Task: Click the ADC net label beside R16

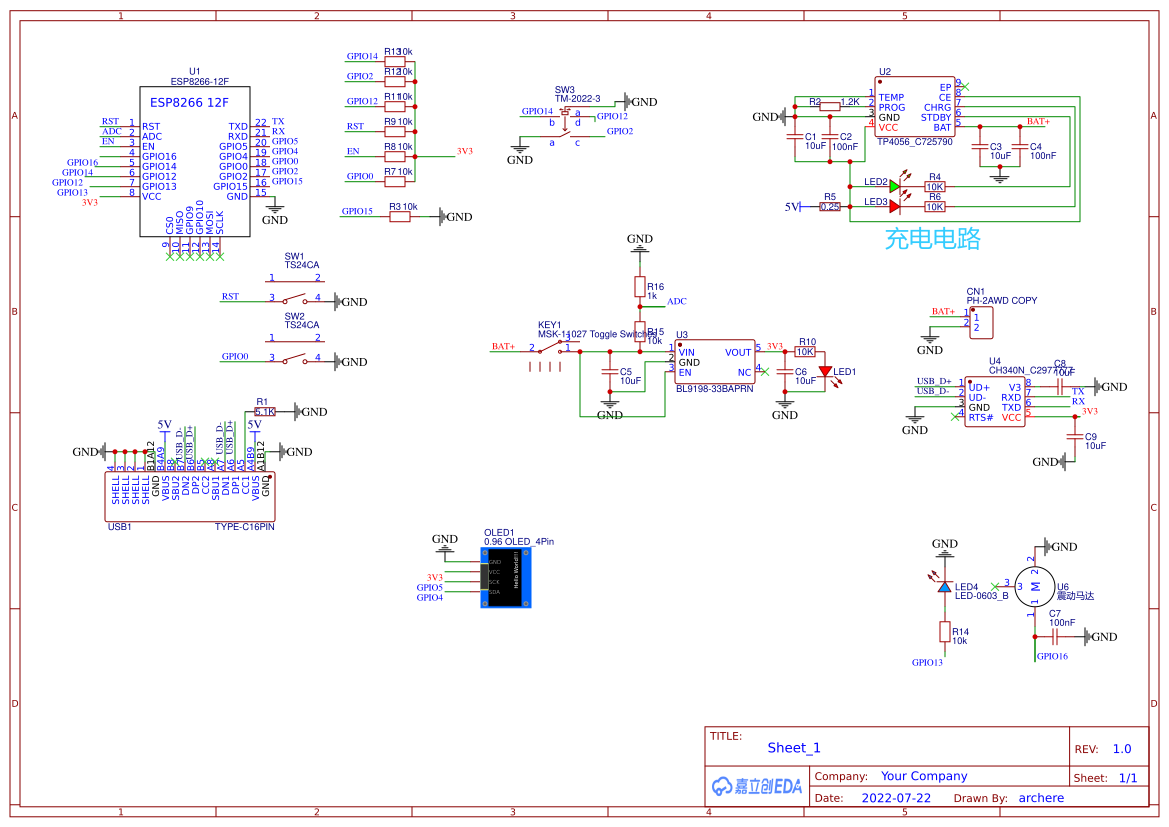Action: click(677, 301)
